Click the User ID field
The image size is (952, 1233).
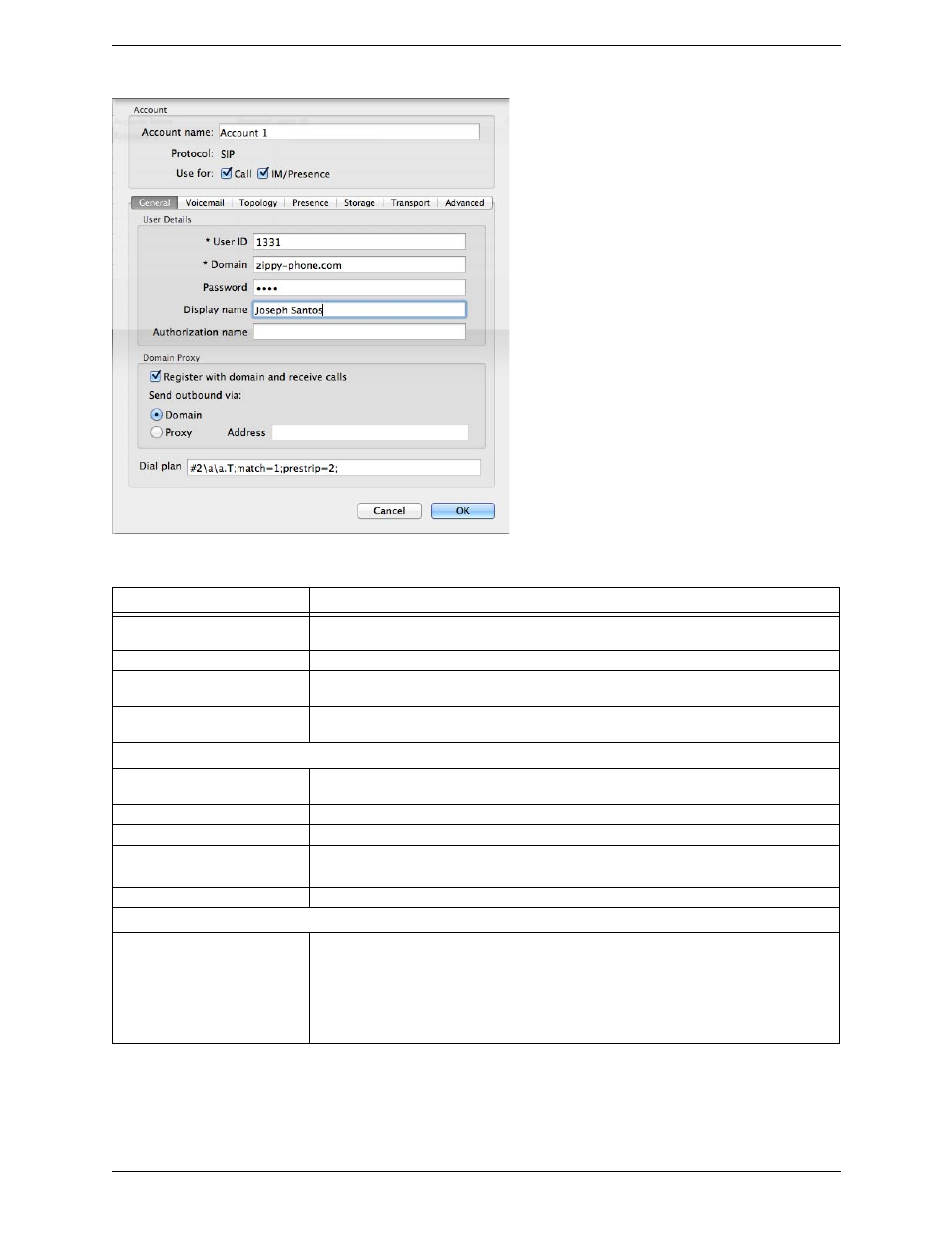pyautogui.click(x=359, y=241)
